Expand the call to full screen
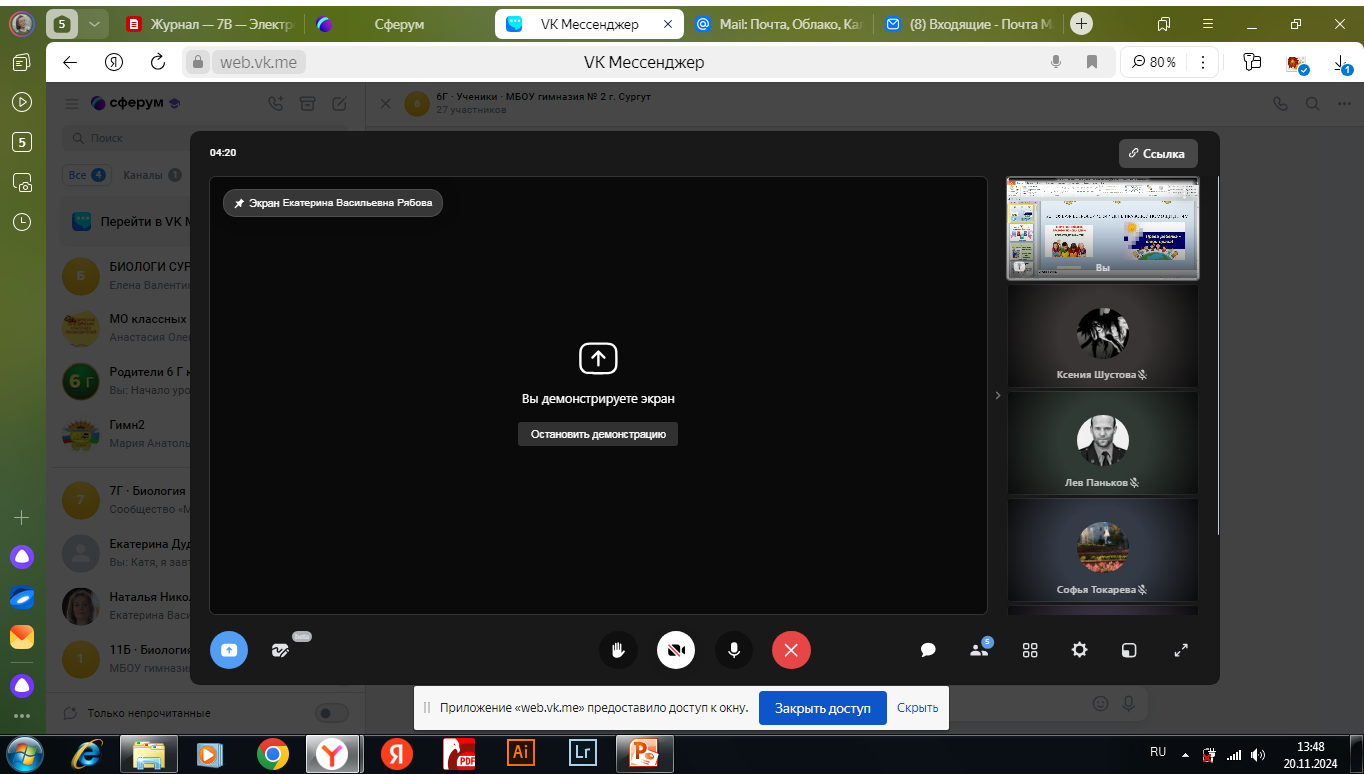 pos(1180,650)
